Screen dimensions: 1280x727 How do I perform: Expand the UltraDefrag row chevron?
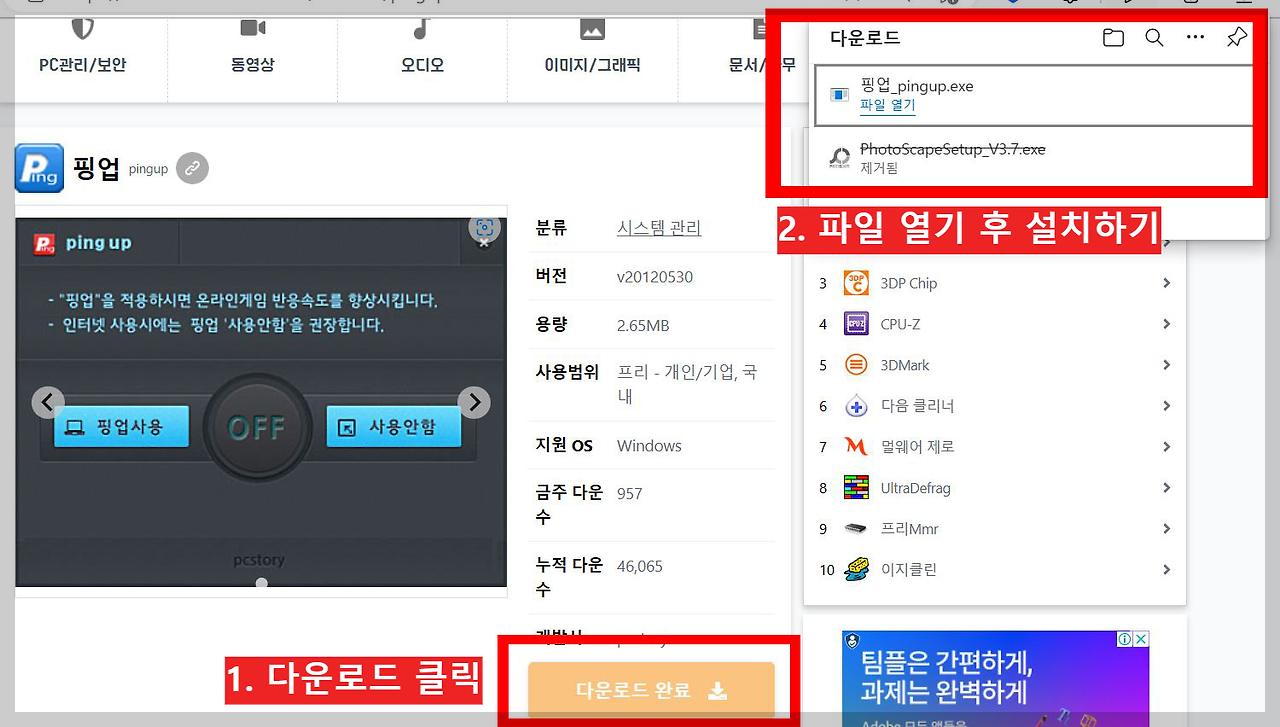[x=1166, y=488]
